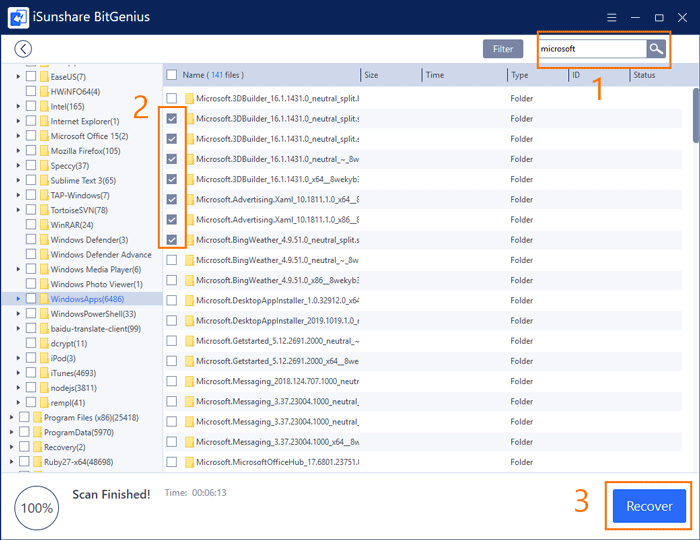Image resolution: width=700 pixels, height=540 pixels.
Task: Select the TAP-Windows(7) tree label
Action: [80, 195]
